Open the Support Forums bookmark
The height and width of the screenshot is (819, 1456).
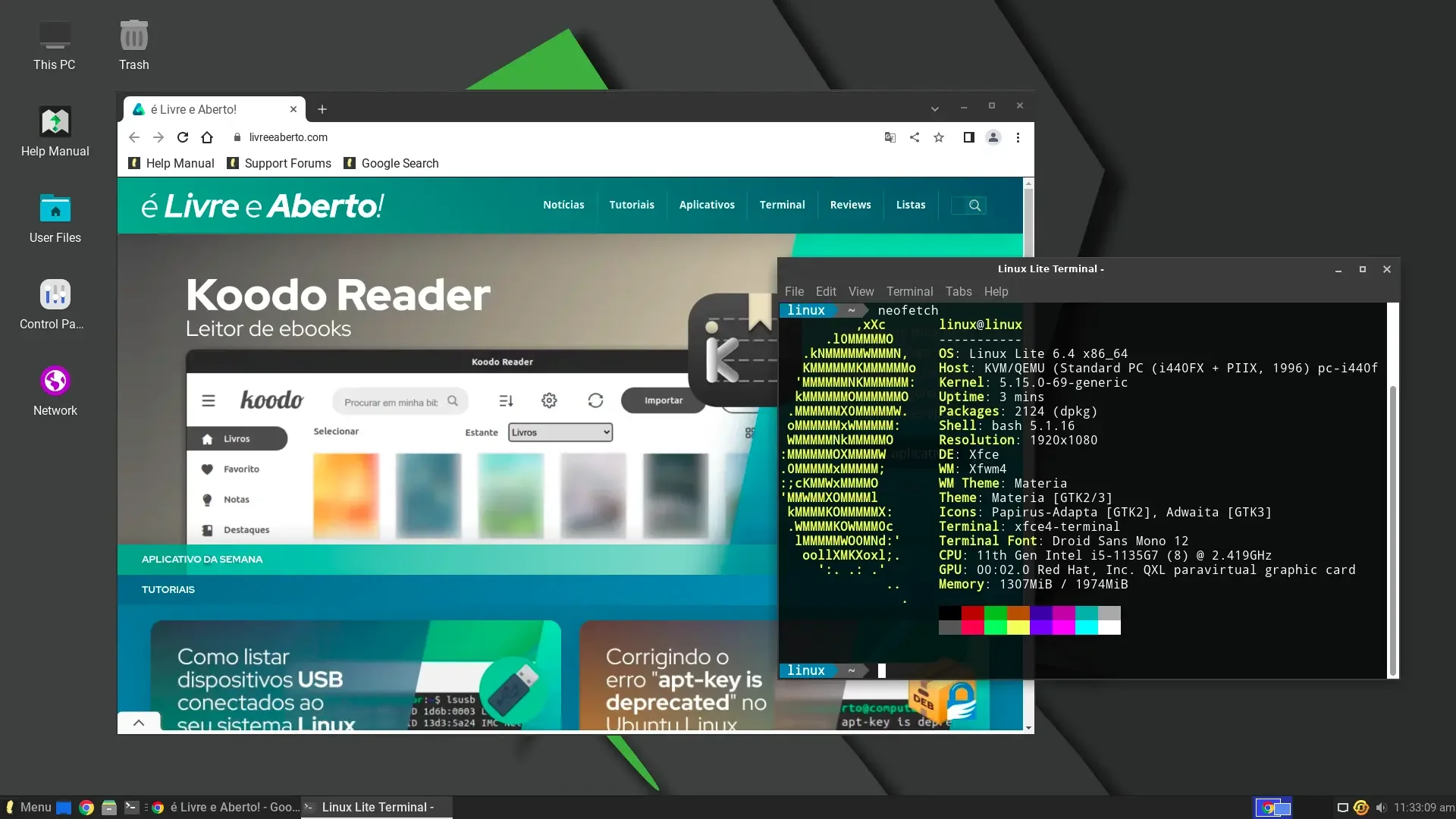pyautogui.click(x=280, y=163)
